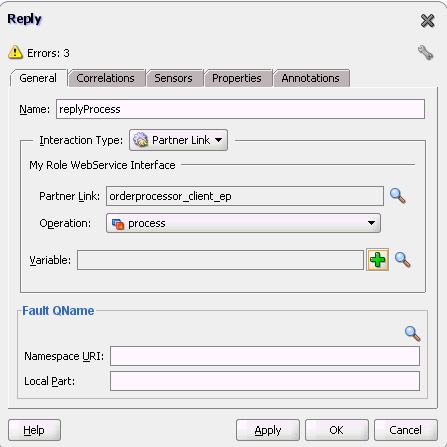The height and width of the screenshot is (447, 447).
Task: Click the Help button
Action: pos(34,430)
